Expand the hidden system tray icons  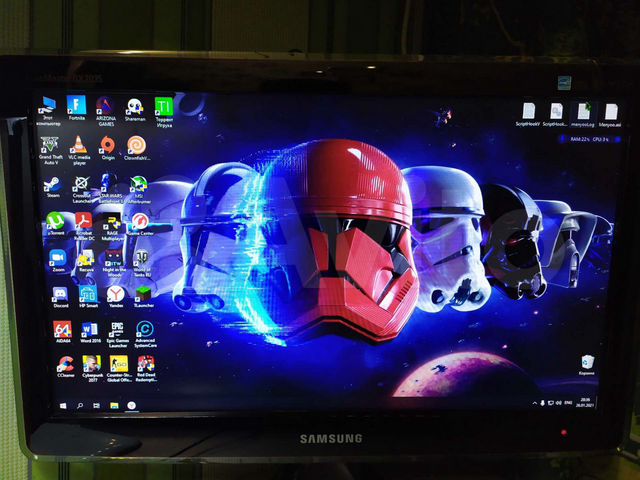tap(535, 403)
